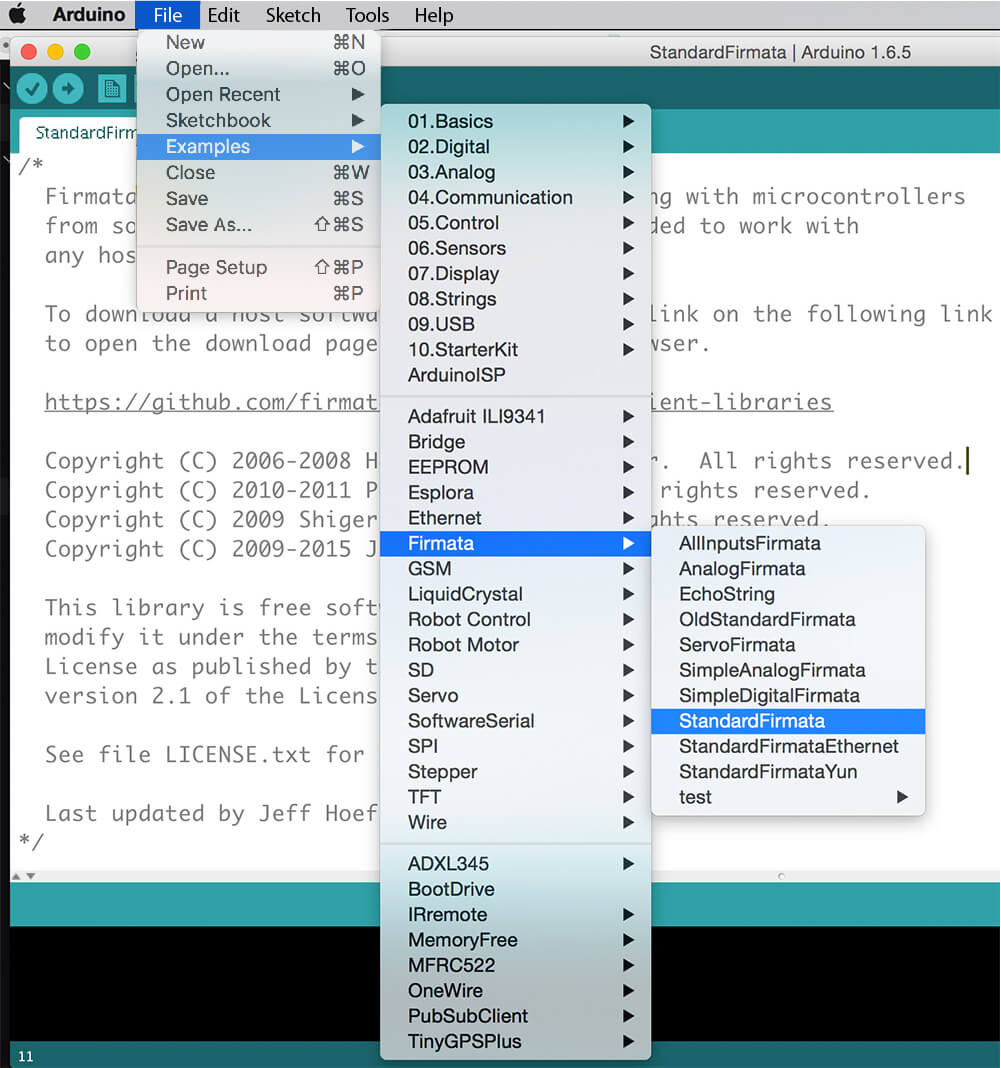Click the Upload arrow toolbar button

tap(68, 89)
